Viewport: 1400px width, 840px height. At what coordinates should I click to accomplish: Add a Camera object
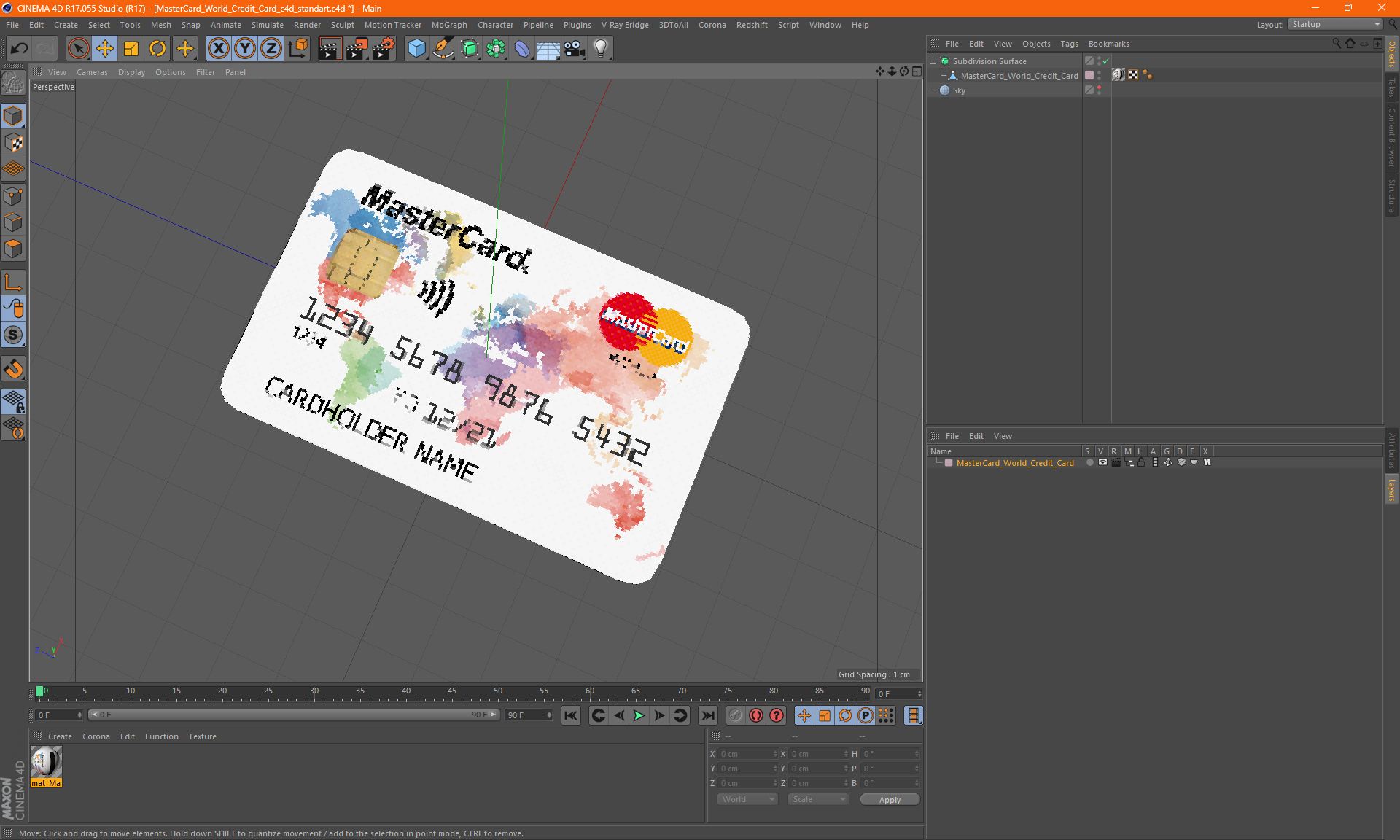point(575,49)
